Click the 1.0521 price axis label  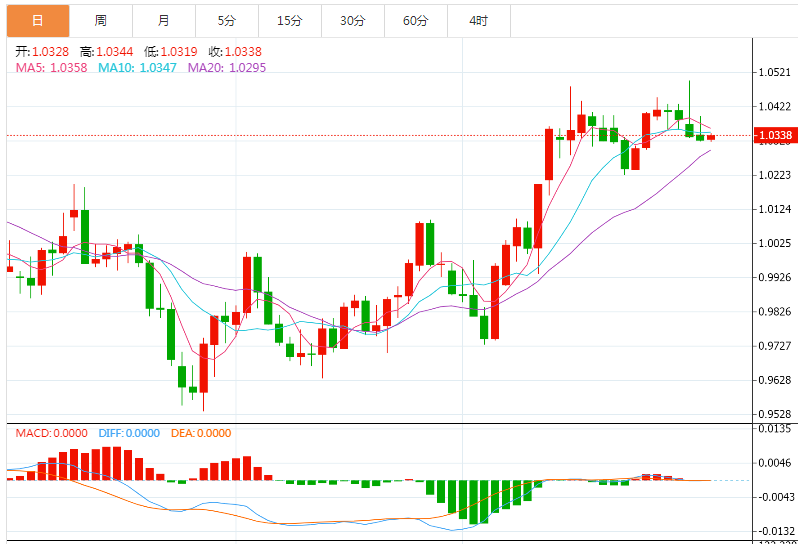pos(775,72)
